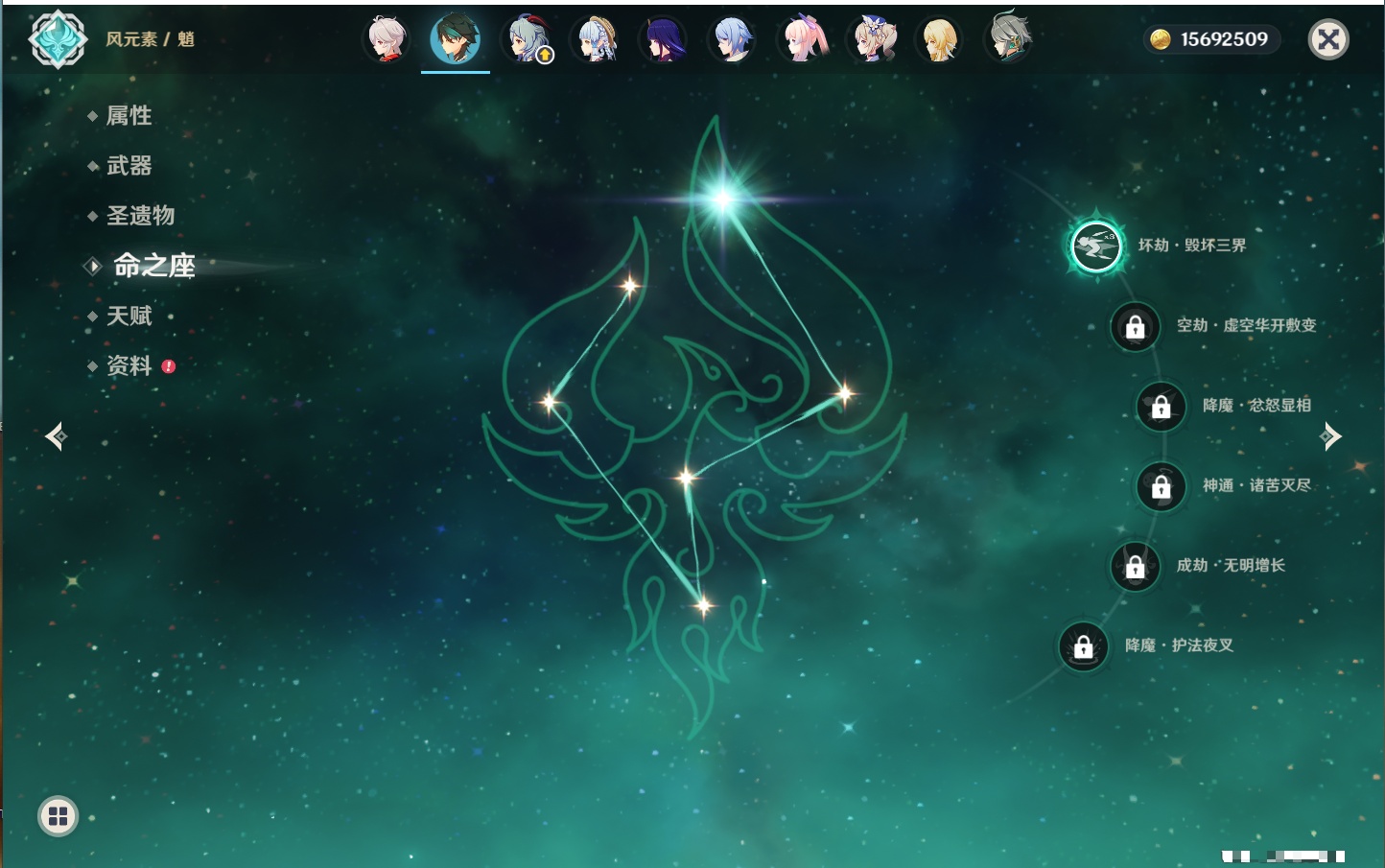Open the 天赋 talents menu

click(129, 316)
